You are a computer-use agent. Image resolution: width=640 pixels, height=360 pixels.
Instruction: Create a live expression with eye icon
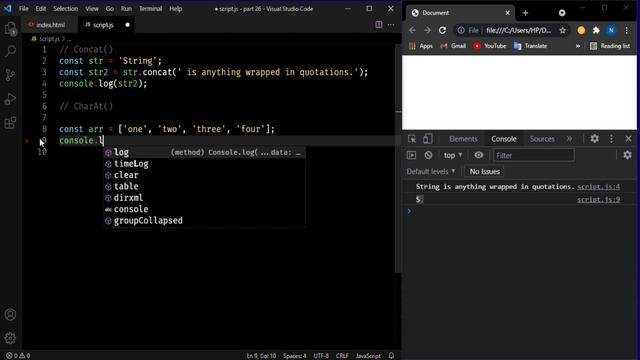(478, 155)
